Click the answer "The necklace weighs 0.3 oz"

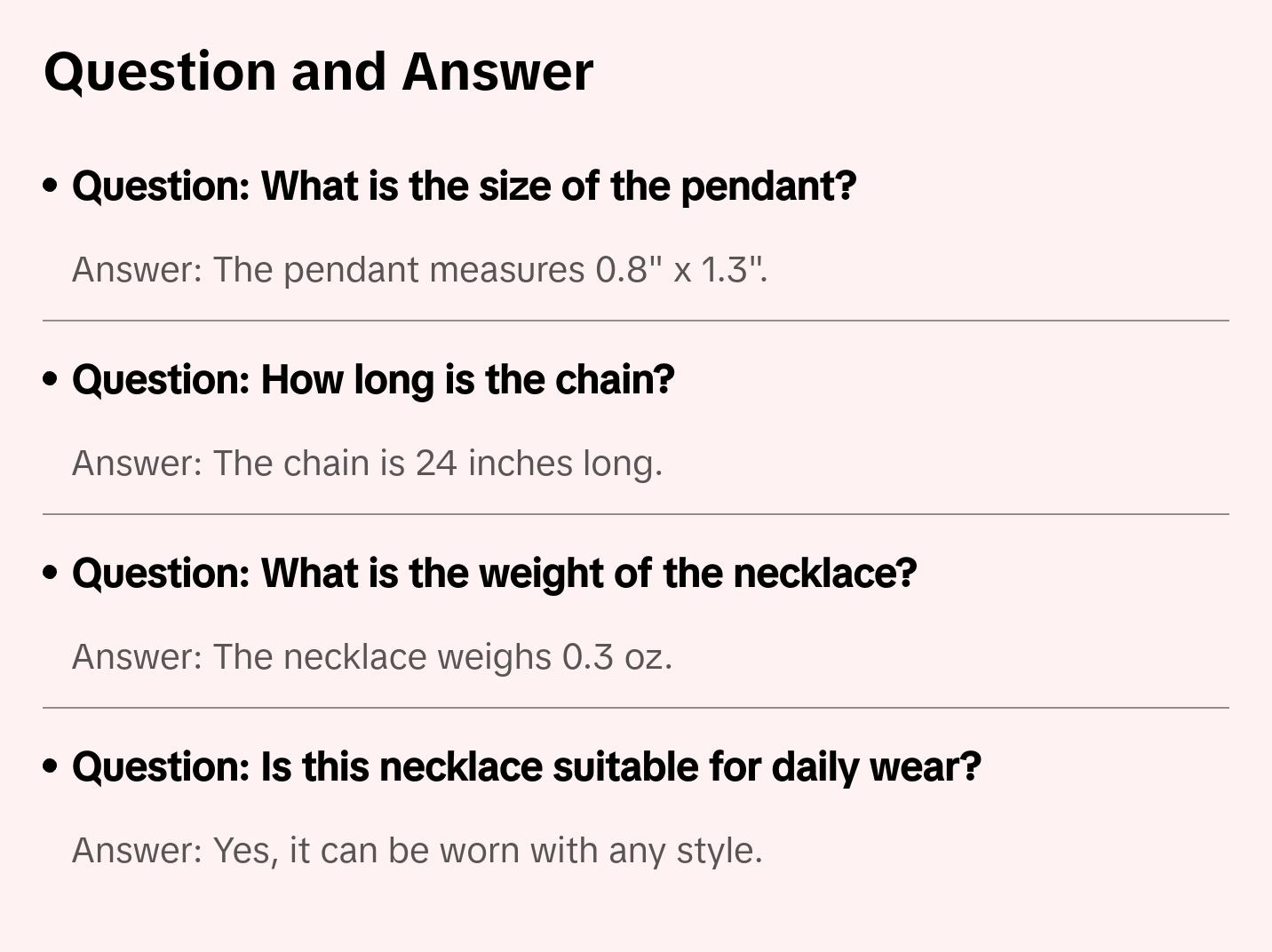pyautogui.click(x=372, y=656)
